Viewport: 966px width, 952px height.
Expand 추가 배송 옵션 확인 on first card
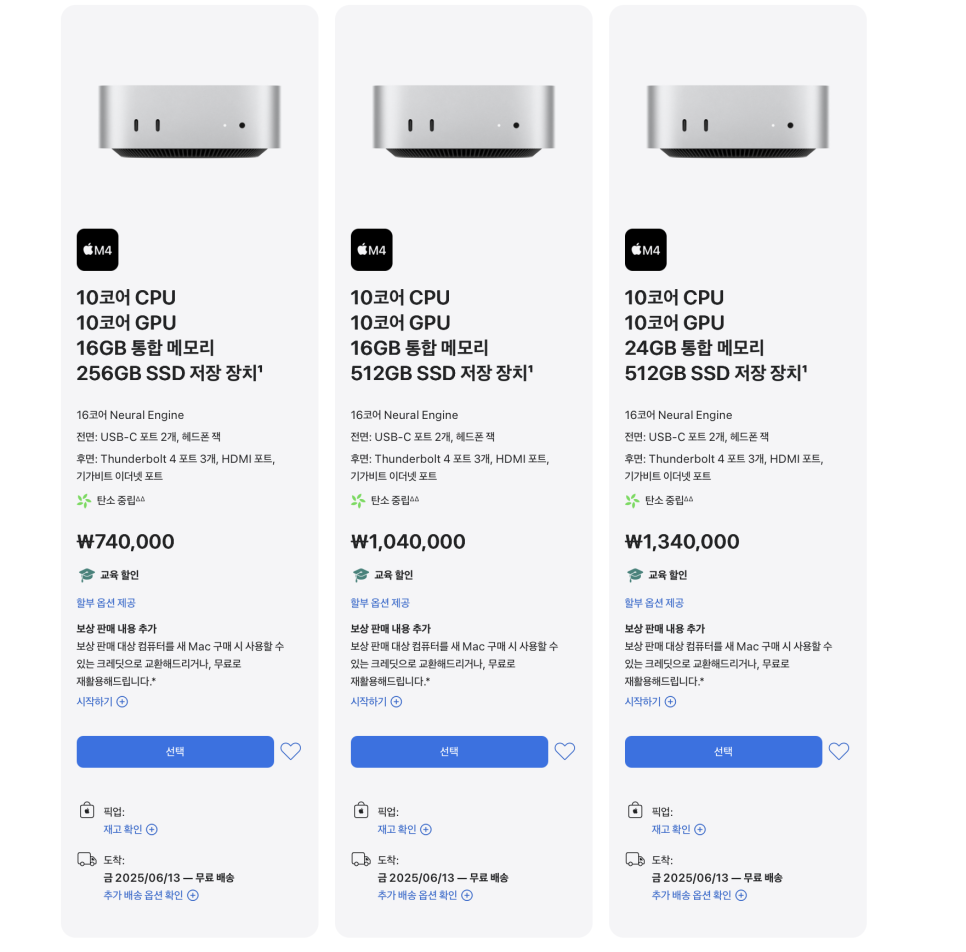click(x=151, y=895)
